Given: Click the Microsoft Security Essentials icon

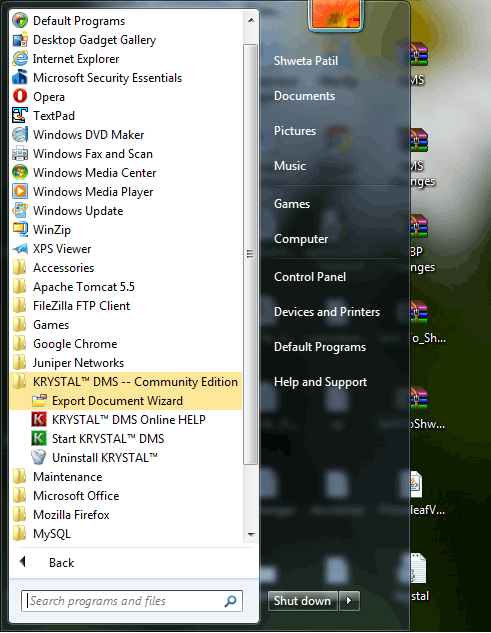Looking at the screenshot, I should pyautogui.click(x=20, y=78).
